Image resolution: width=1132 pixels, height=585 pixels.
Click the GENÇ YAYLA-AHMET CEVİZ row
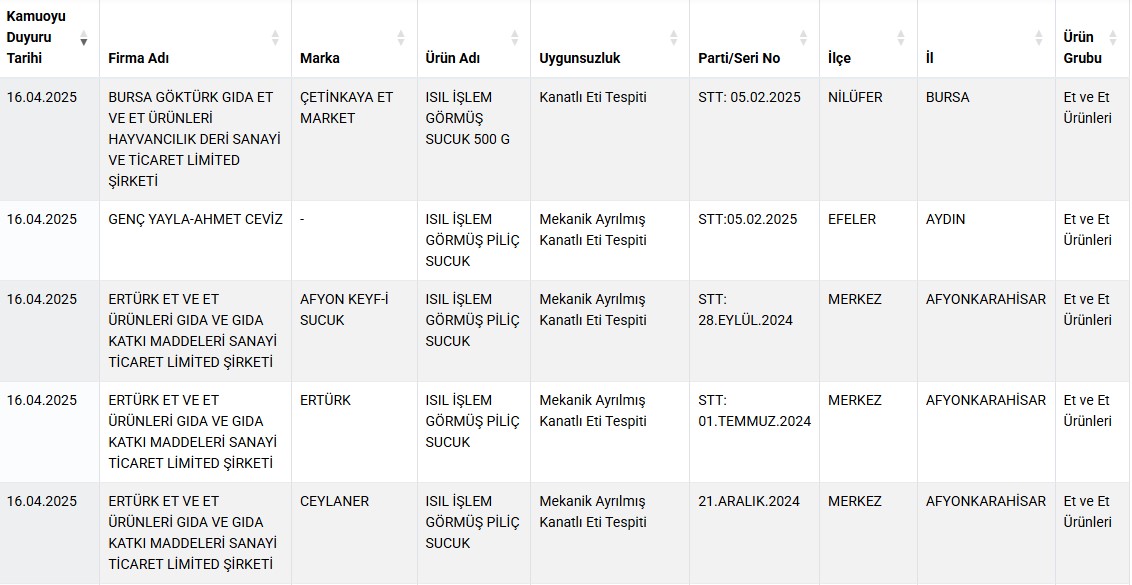566,240
